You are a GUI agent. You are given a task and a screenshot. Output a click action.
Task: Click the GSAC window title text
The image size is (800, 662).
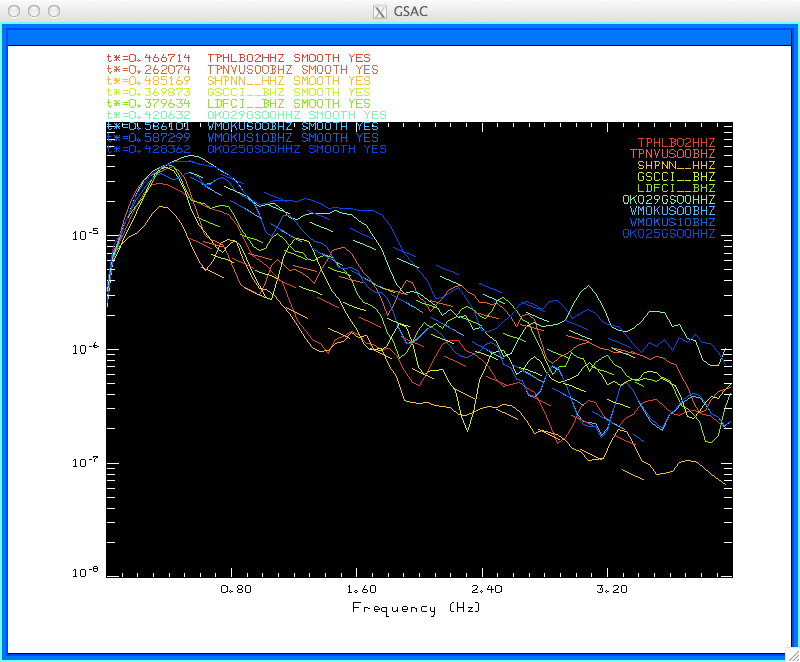point(410,11)
